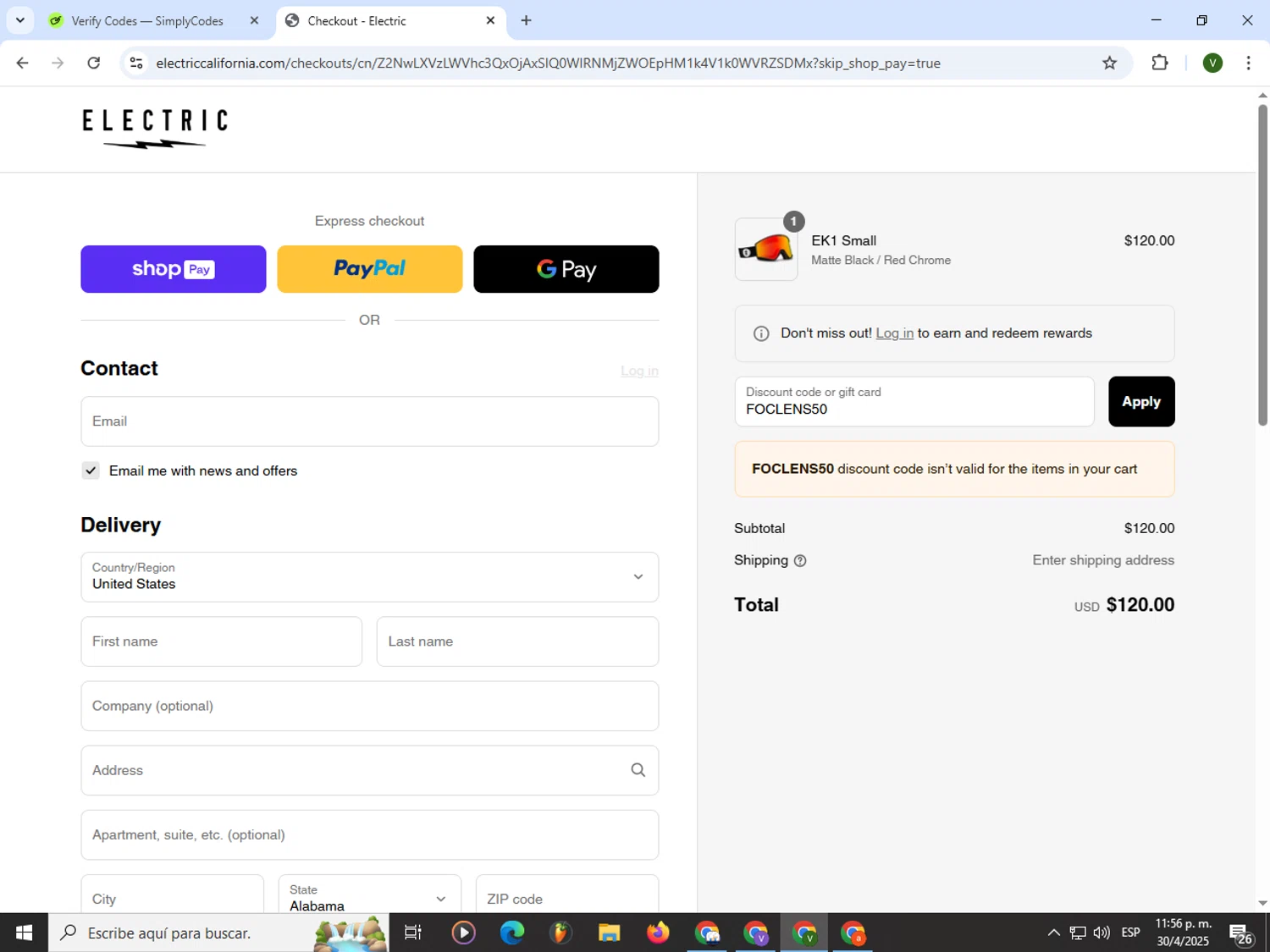
Task: Open Task View on the taskbar
Action: click(x=413, y=933)
